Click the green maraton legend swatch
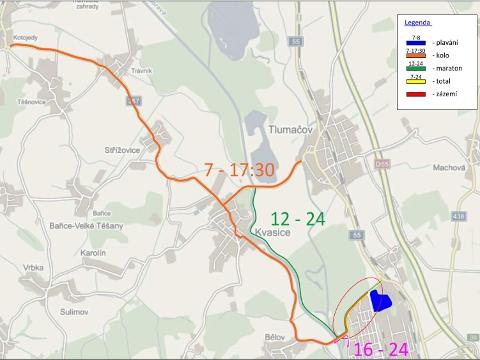Viewport: 480px width, 360px height. pos(416,68)
